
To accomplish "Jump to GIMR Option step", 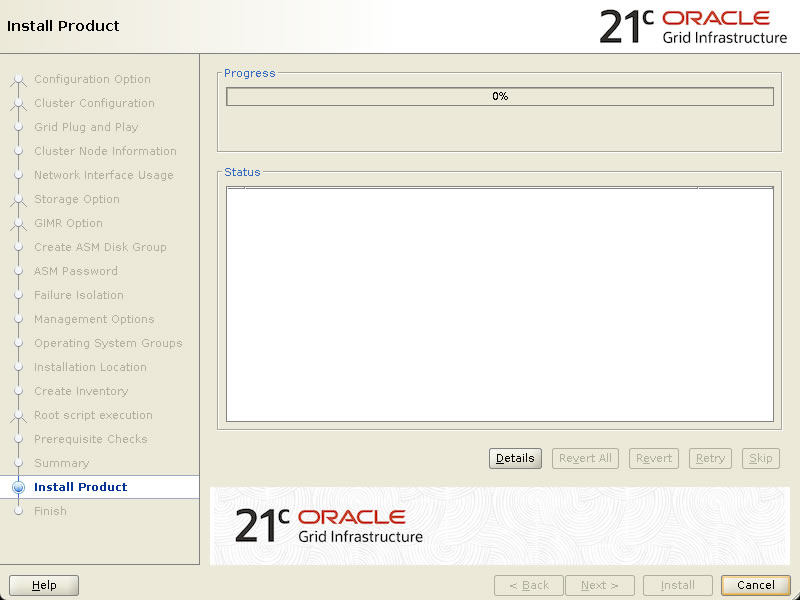I will (x=68, y=223).
